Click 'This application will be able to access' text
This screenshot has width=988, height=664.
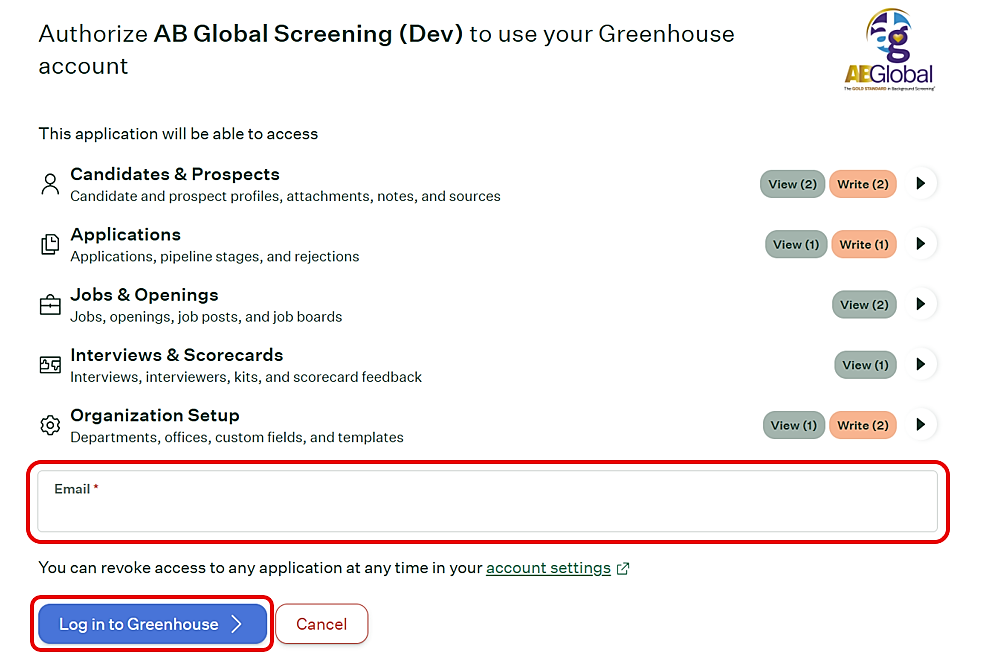[178, 134]
